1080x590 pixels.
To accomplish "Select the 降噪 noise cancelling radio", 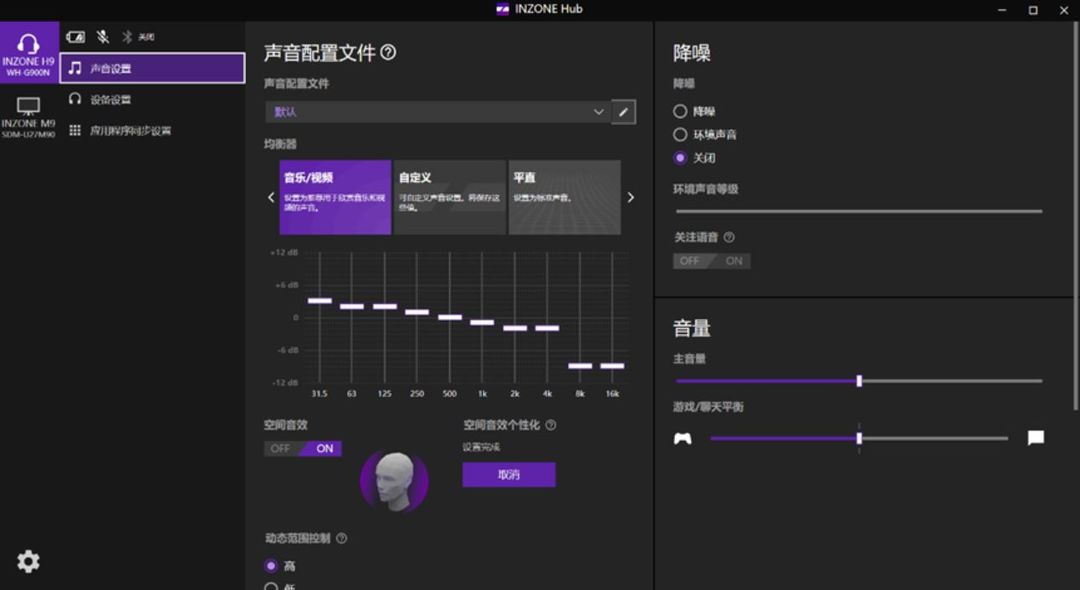I will [680, 111].
